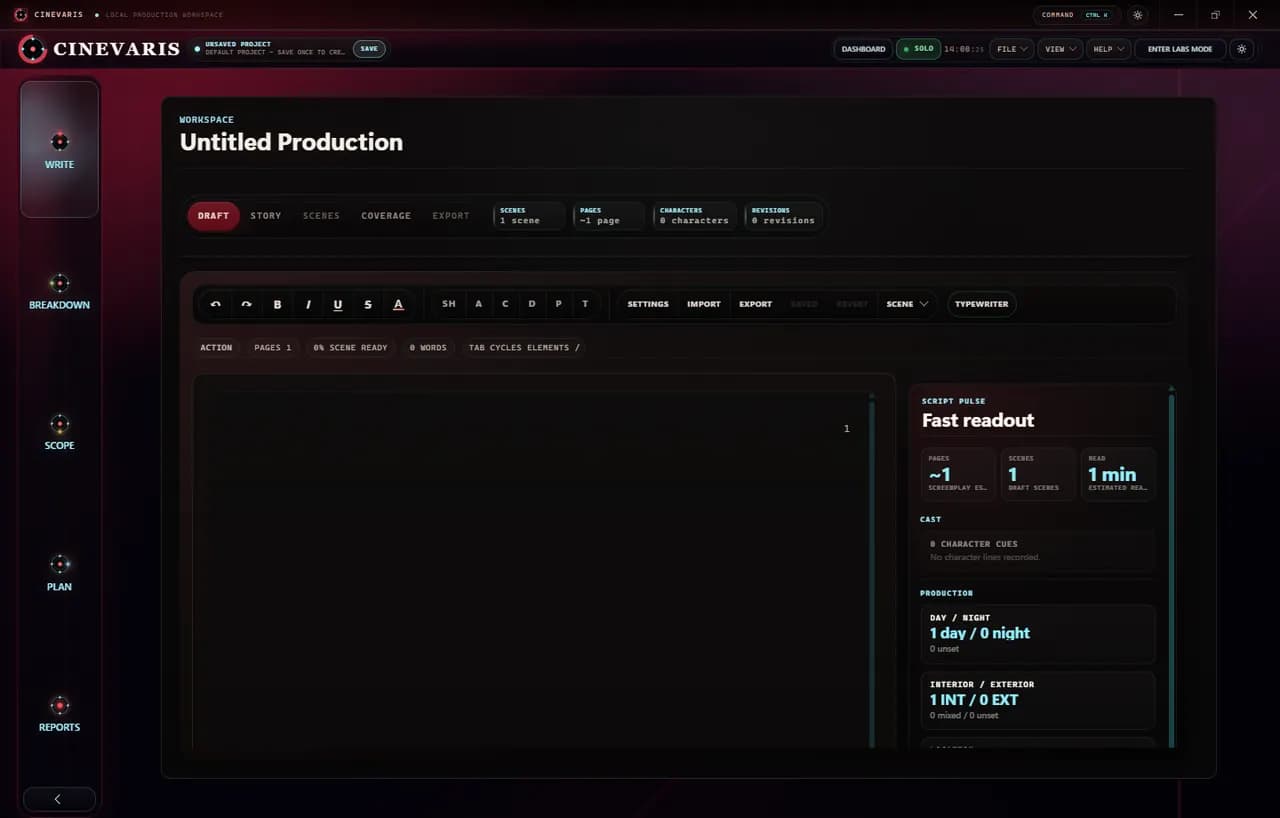The width and height of the screenshot is (1280, 818).
Task: Switch to the Draft tab
Action: 213,216
